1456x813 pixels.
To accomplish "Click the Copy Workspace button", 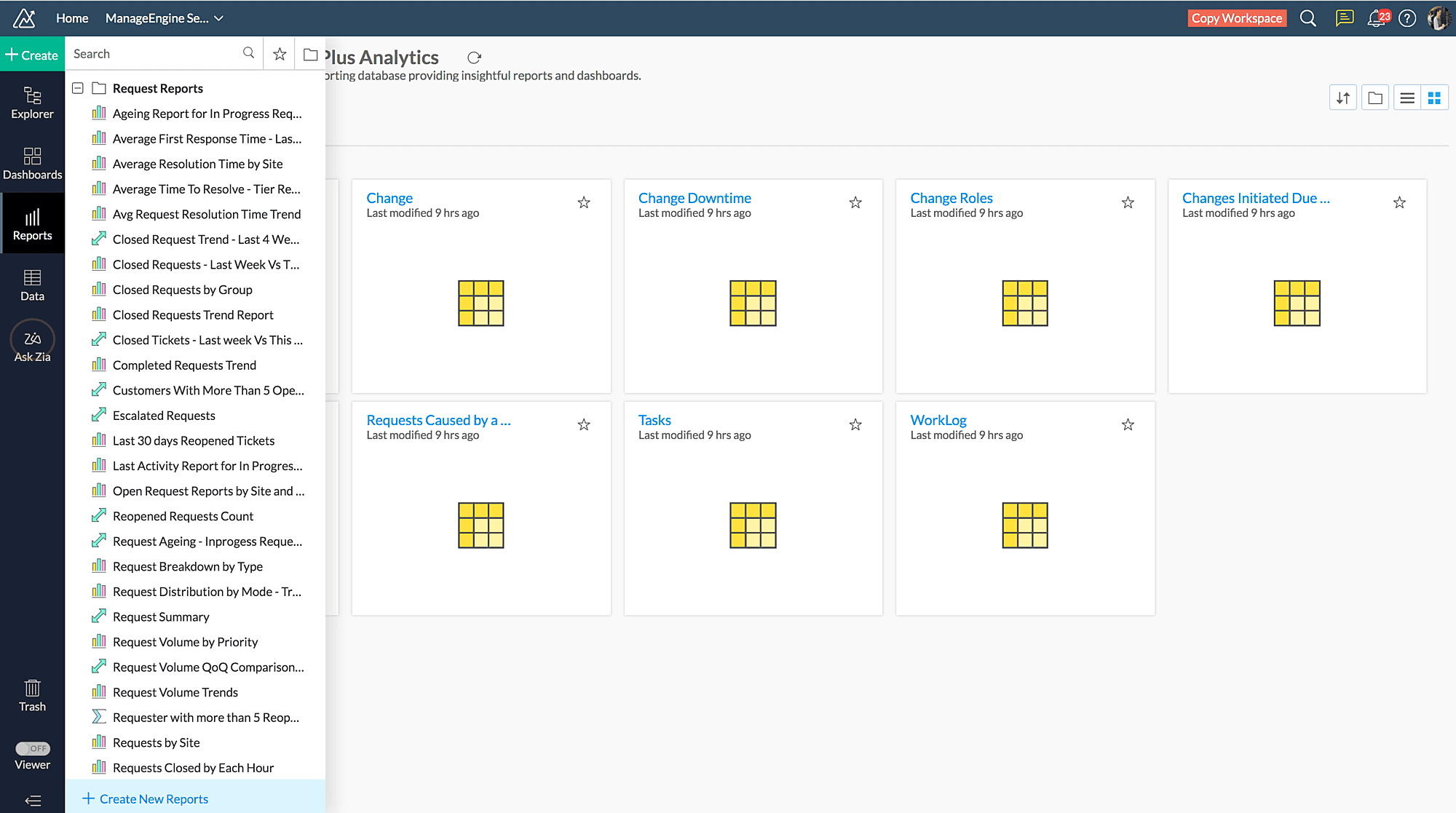I will coord(1236,18).
